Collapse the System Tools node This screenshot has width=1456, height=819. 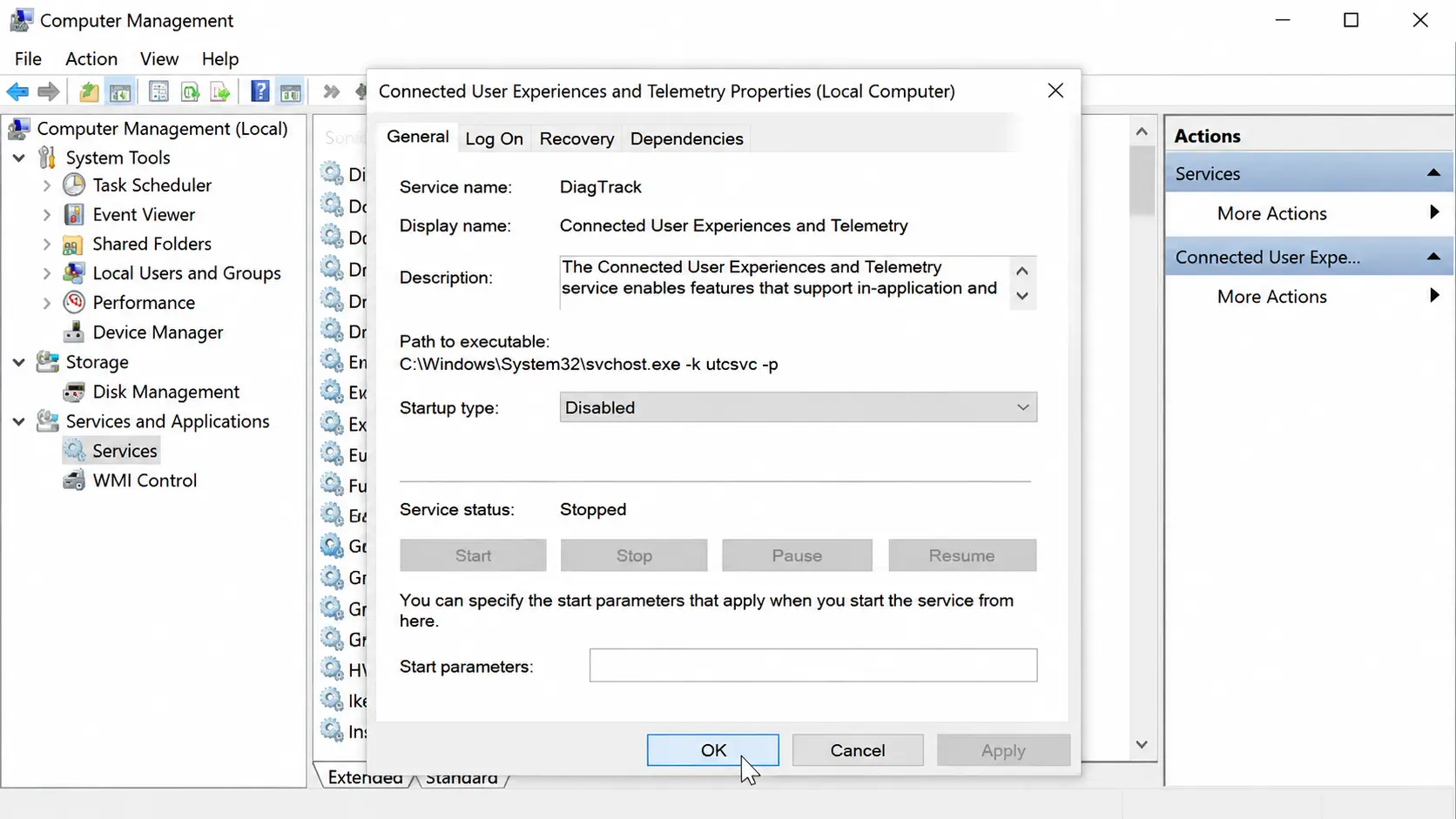tap(18, 158)
